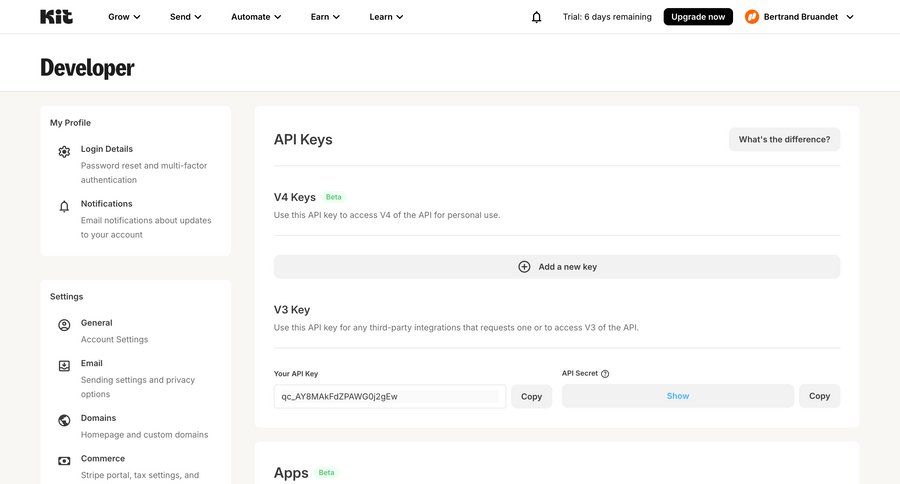Click the V4 Keys Beta badge
900x484 pixels.
click(x=333, y=197)
